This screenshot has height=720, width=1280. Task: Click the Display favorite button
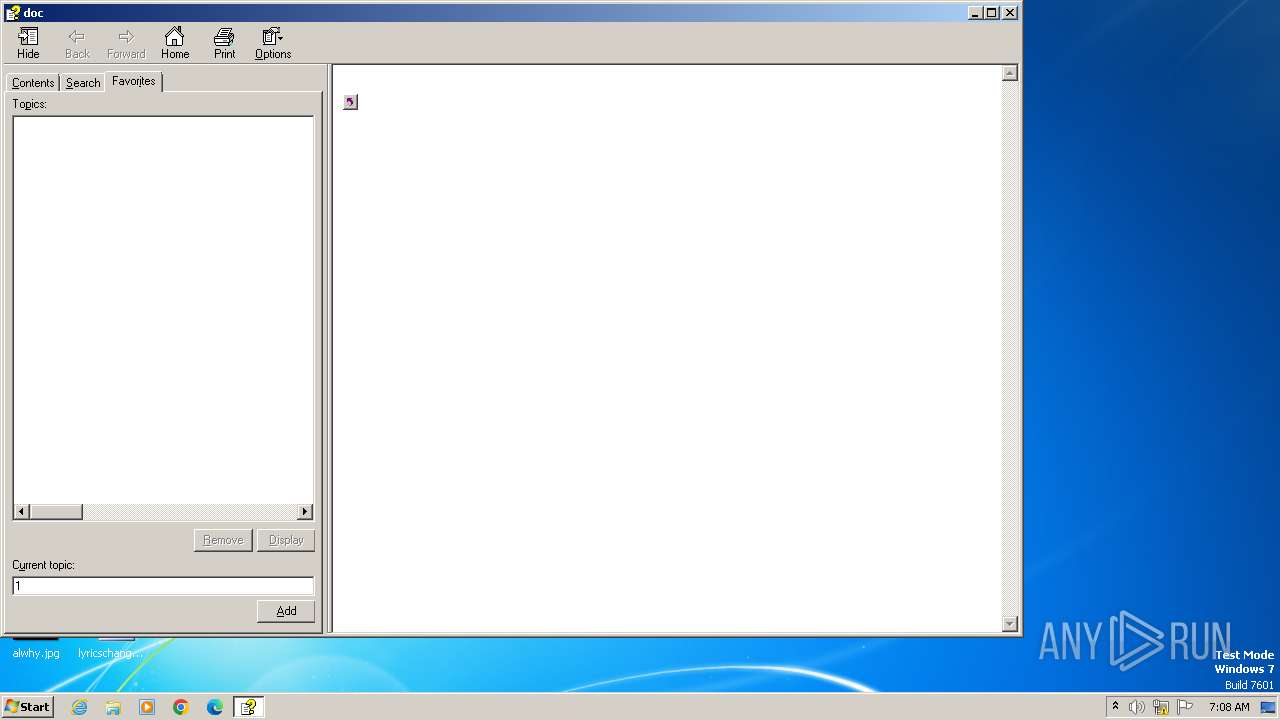pos(286,540)
